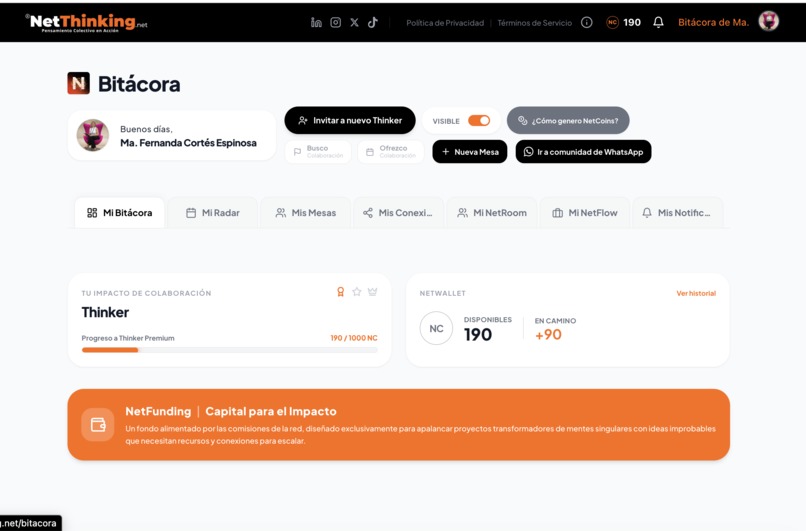Click the NetFunding banner heading
Image resolution: width=806 pixels, height=531 pixels.
point(231,411)
